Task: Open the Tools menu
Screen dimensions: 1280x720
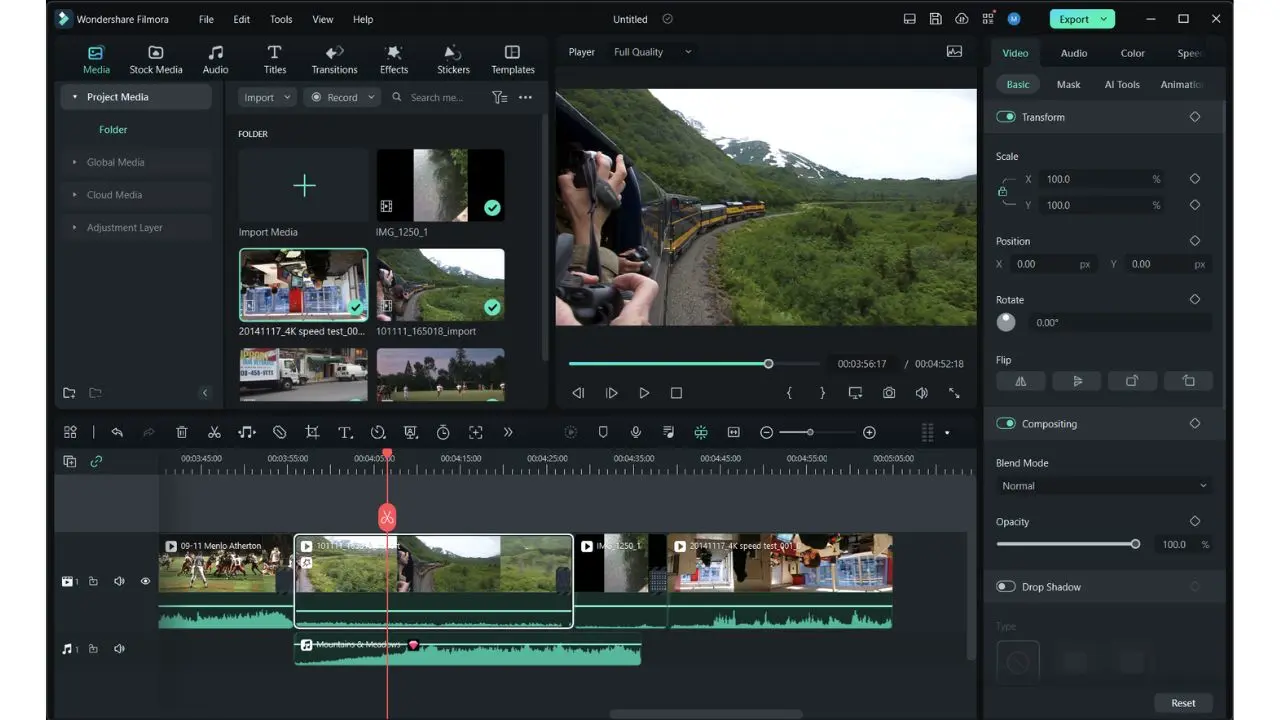Action: click(281, 19)
